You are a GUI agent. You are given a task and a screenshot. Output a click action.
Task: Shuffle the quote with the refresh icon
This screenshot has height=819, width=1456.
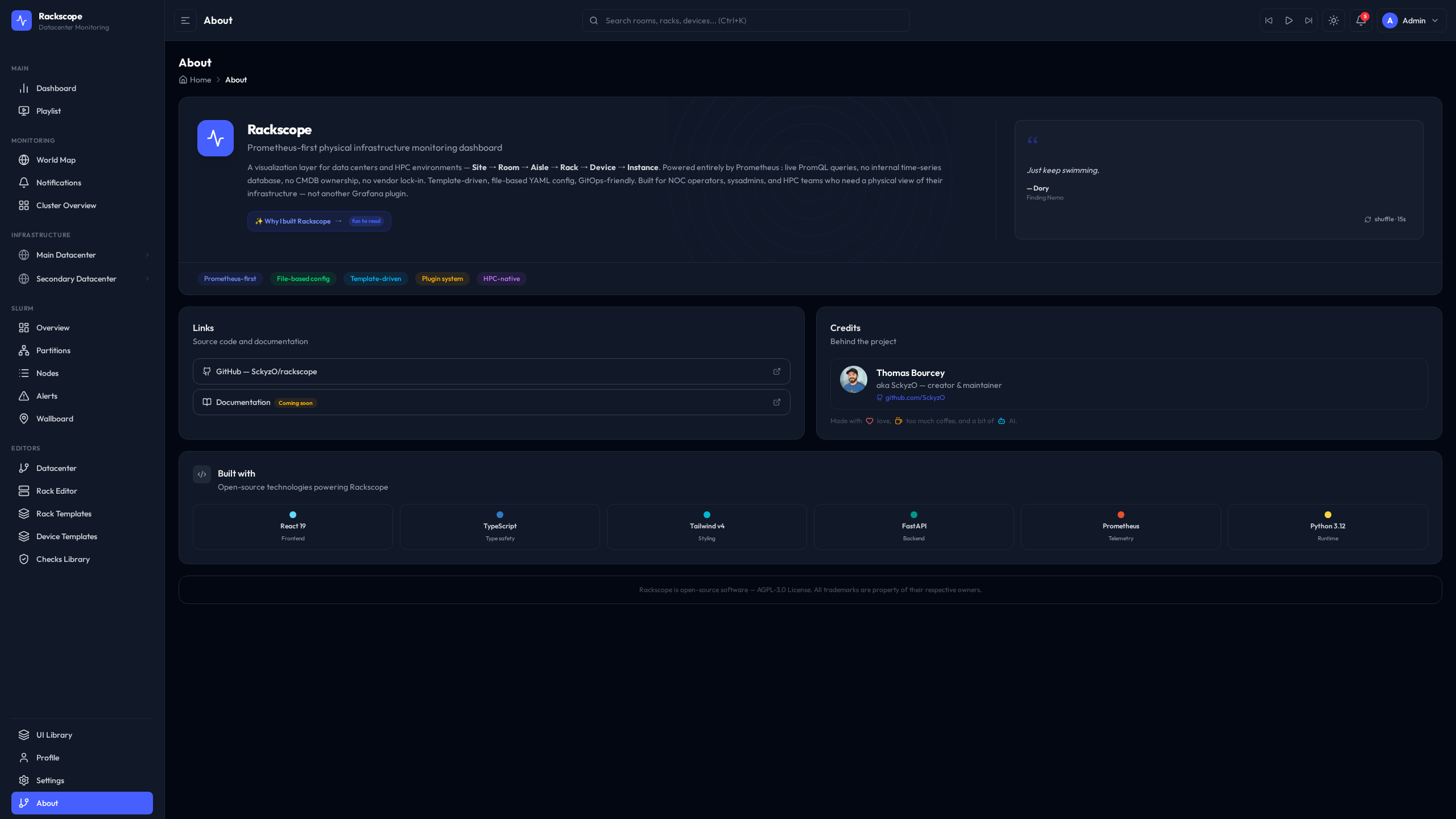[1368, 220]
